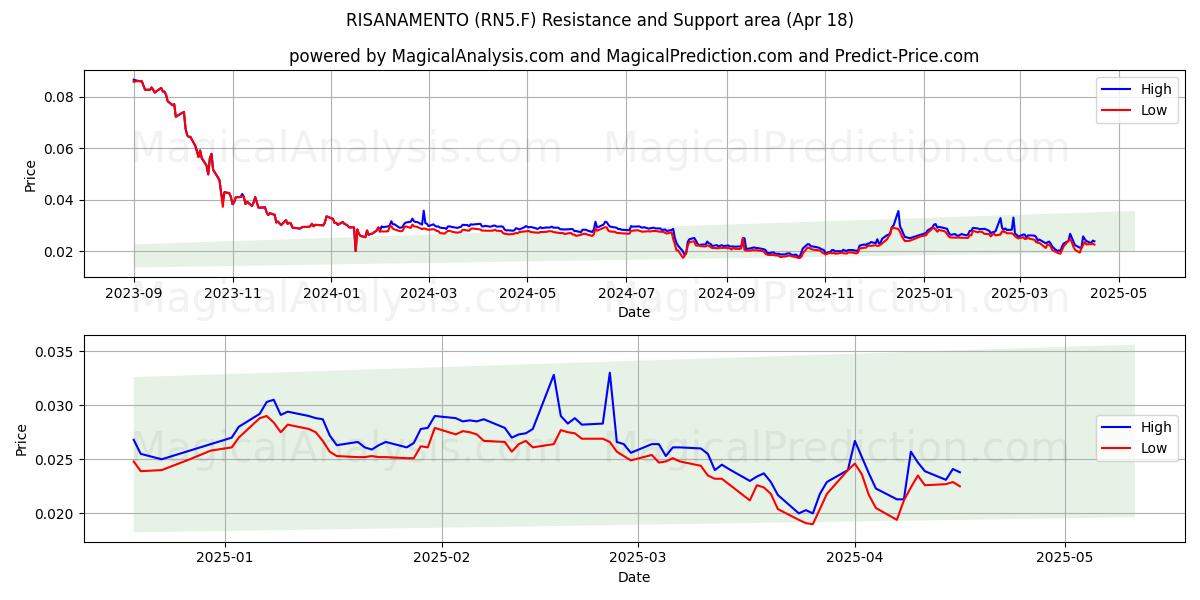
Task: Click top chart y-axis value '0.06'
Action: coord(60,149)
